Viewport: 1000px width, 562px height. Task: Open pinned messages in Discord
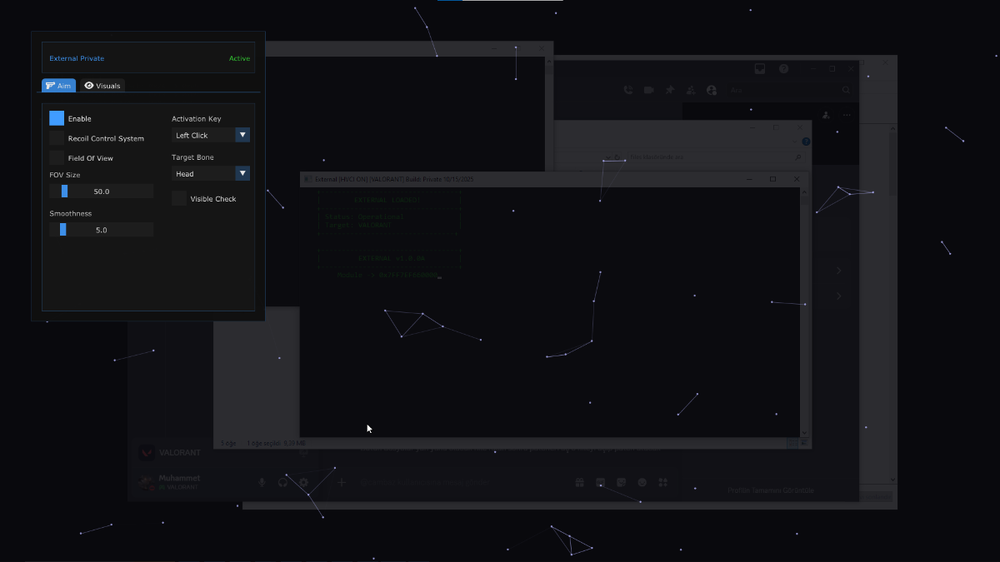670,90
